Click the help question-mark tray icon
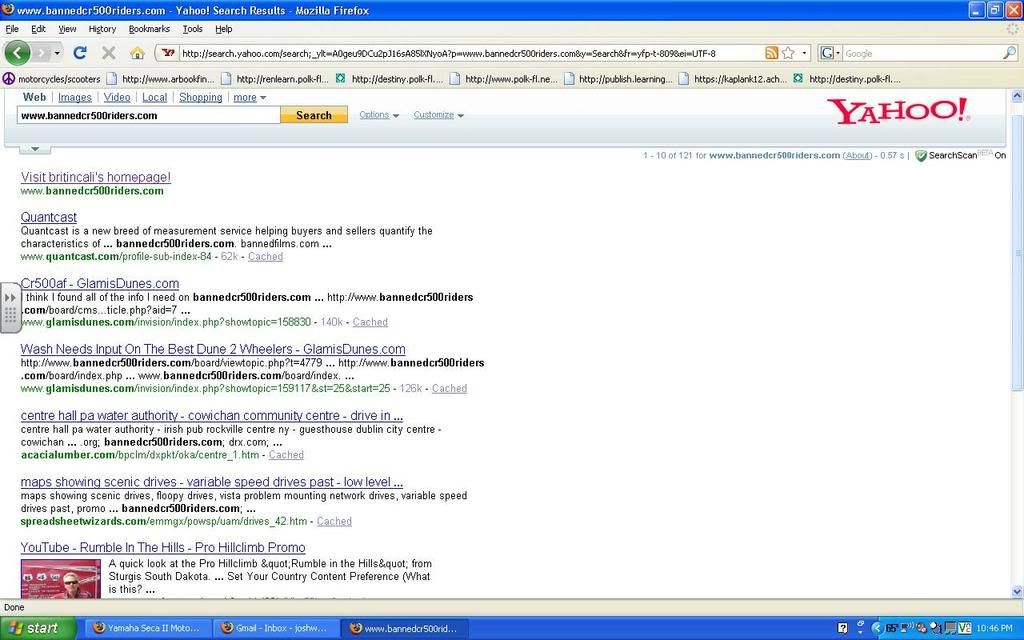 (x=842, y=628)
